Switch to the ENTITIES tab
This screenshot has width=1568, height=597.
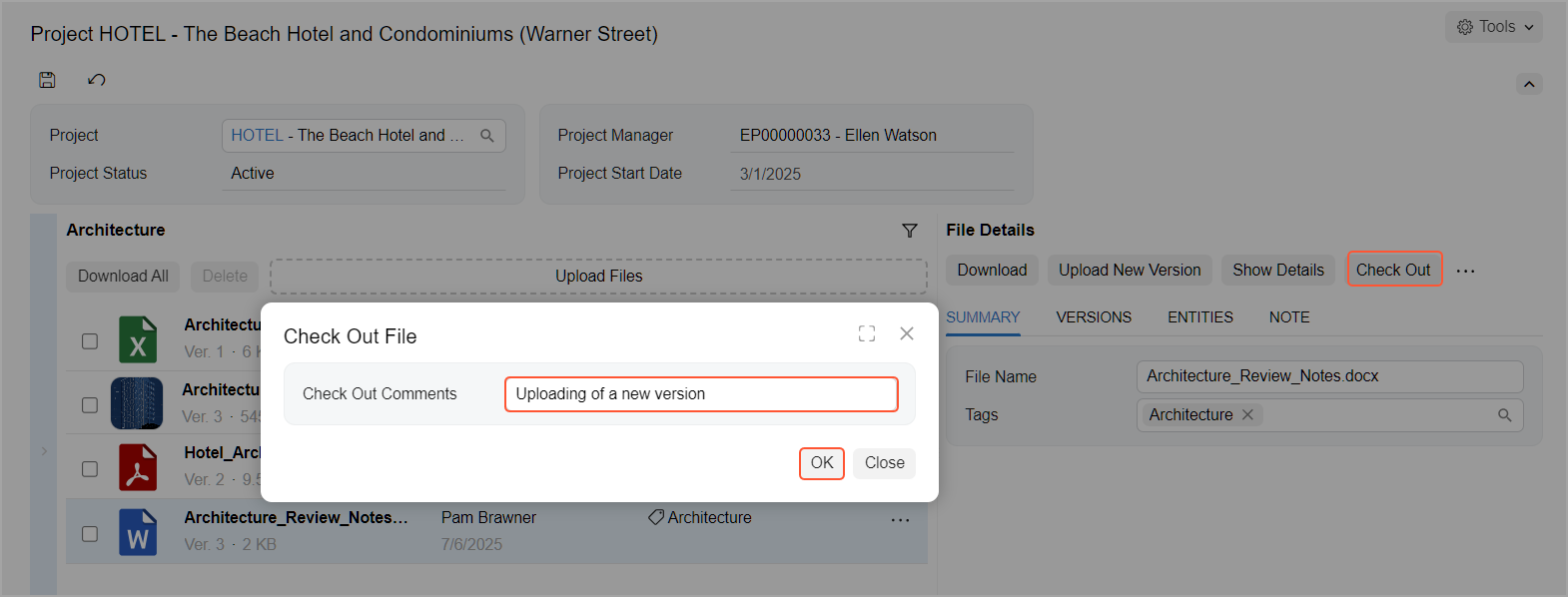click(x=1200, y=317)
